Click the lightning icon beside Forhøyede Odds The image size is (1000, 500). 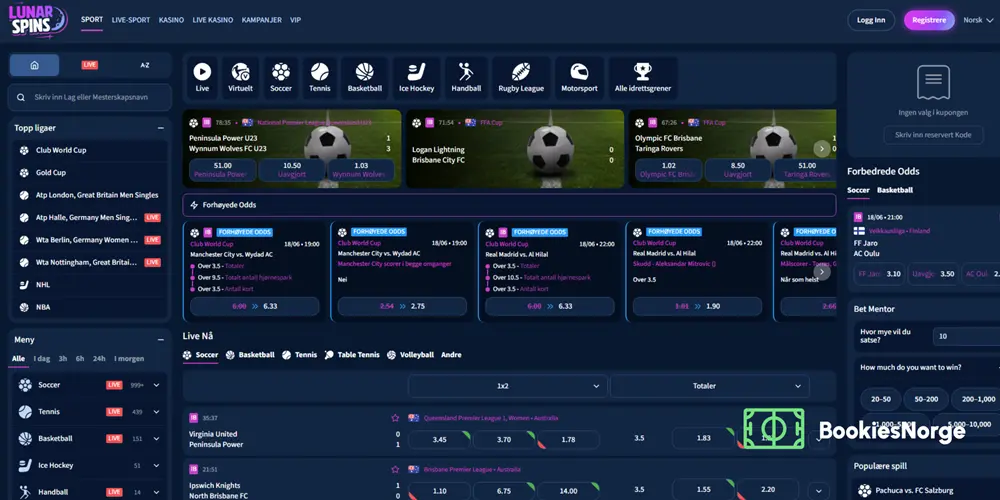click(195, 205)
